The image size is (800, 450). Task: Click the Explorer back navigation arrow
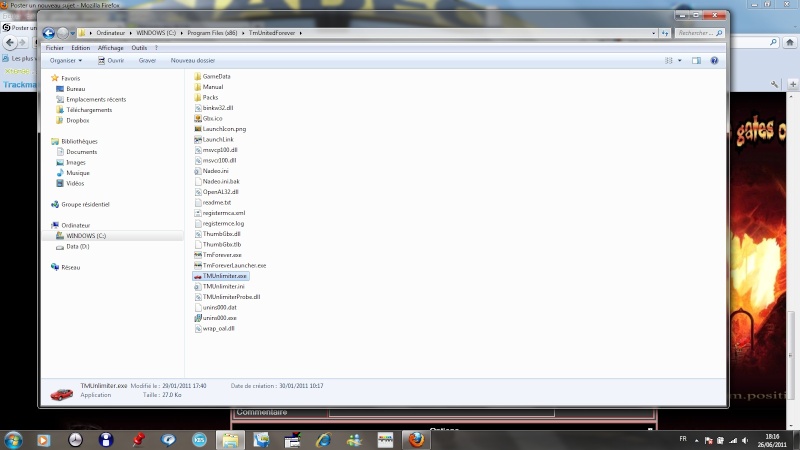coord(48,33)
